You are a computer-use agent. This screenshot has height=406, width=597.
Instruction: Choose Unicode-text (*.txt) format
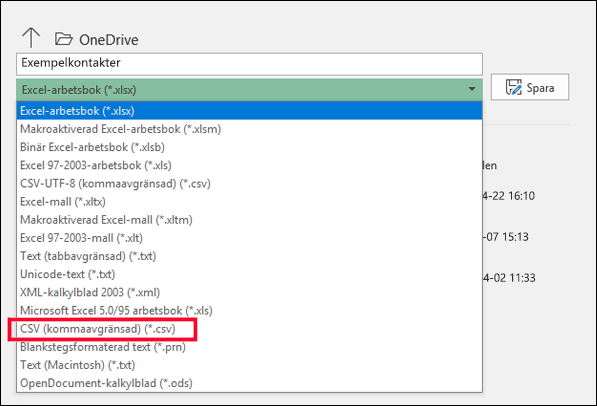[249, 274]
